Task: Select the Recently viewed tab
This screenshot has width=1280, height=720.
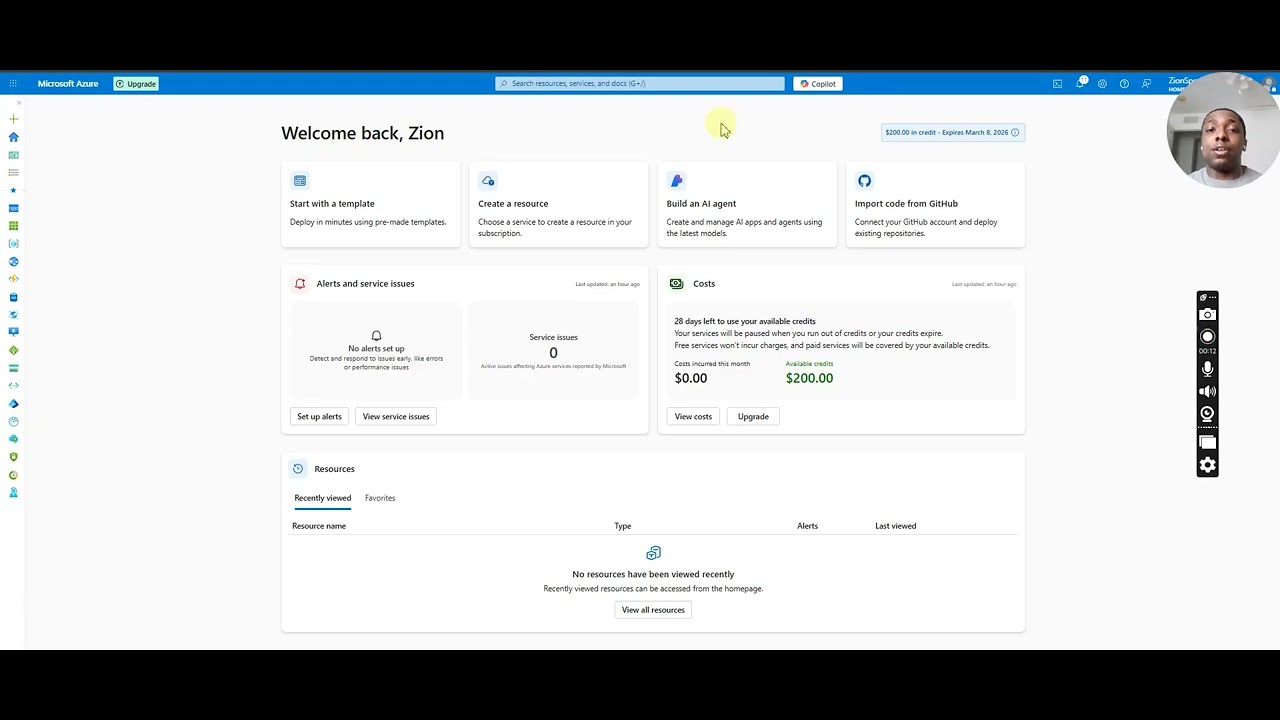Action: [322, 498]
